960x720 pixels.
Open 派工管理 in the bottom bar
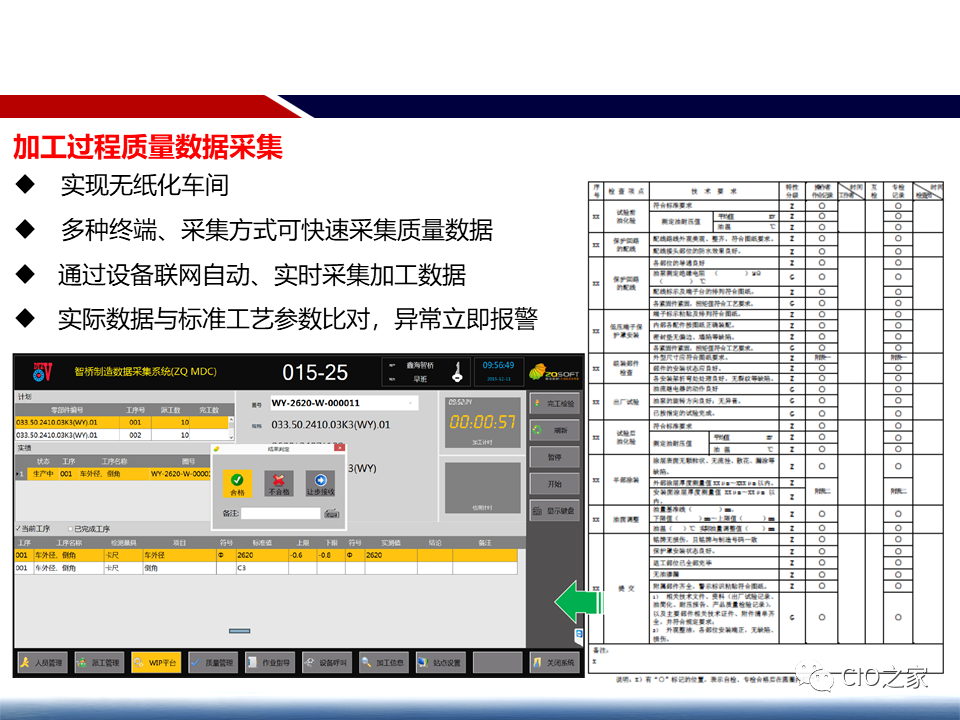99,662
